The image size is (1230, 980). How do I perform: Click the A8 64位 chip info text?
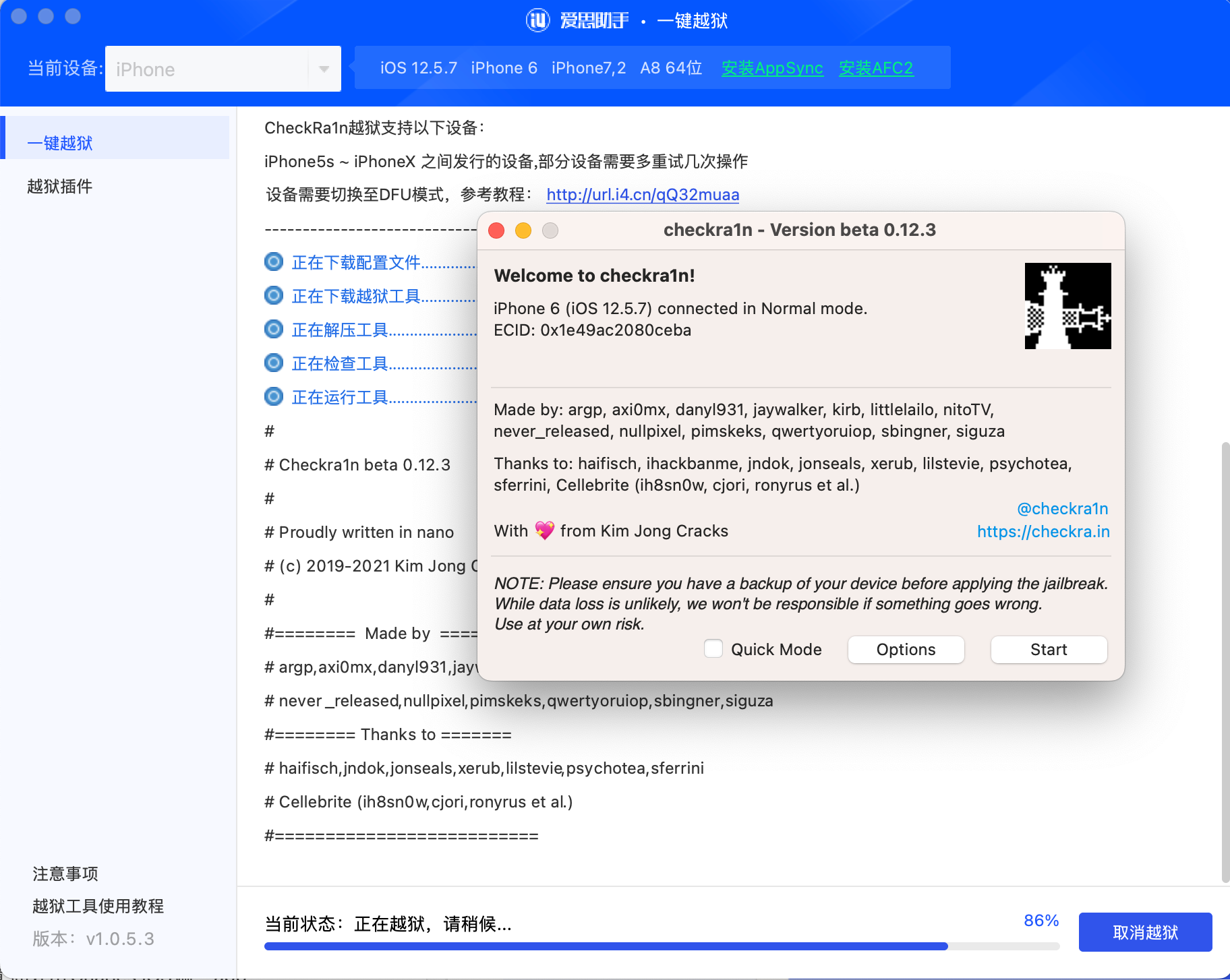[671, 68]
